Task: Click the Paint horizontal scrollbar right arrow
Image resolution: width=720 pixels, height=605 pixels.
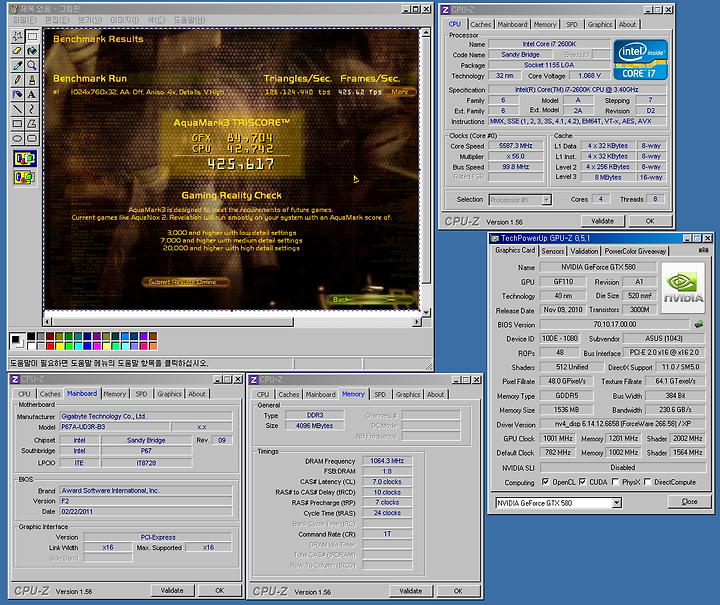Action: pyautogui.click(x=416, y=322)
